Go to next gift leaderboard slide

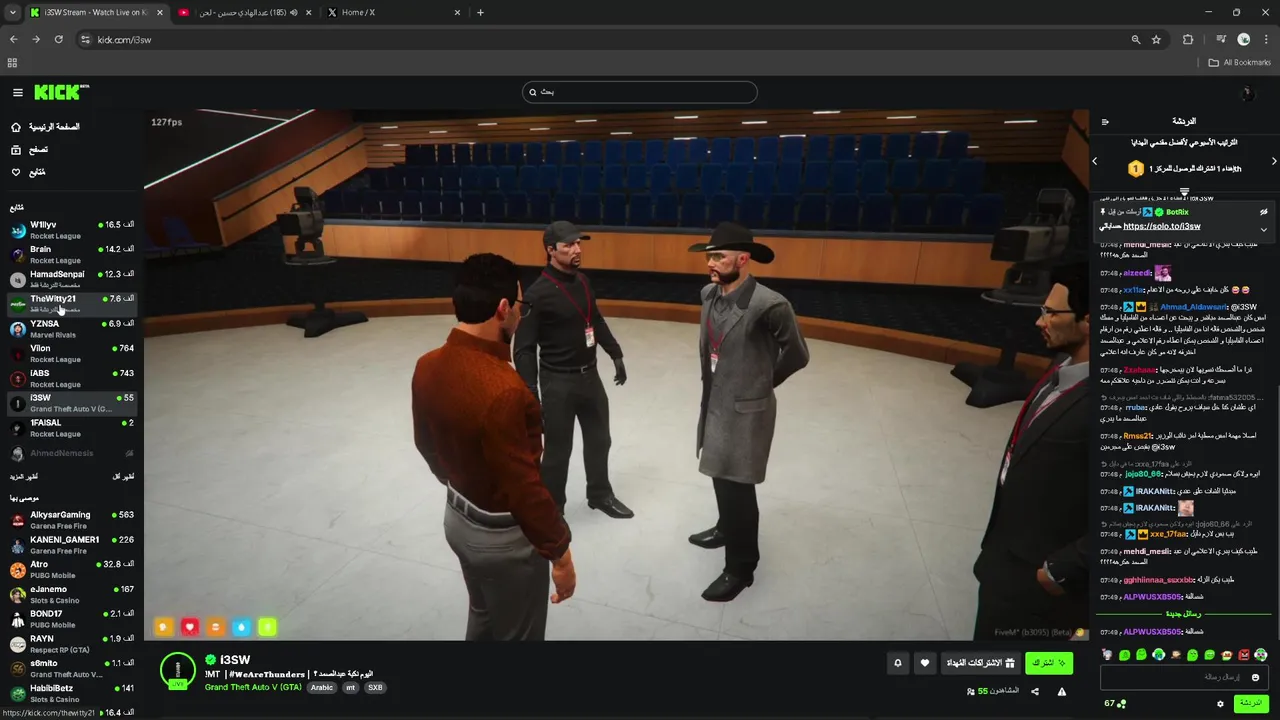pyautogui.click(x=1274, y=161)
